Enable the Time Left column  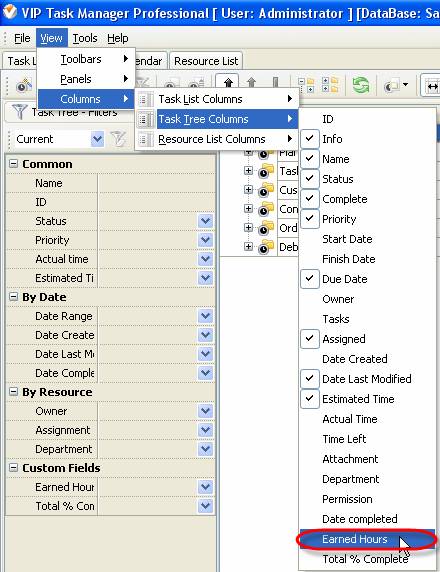pos(367,439)
